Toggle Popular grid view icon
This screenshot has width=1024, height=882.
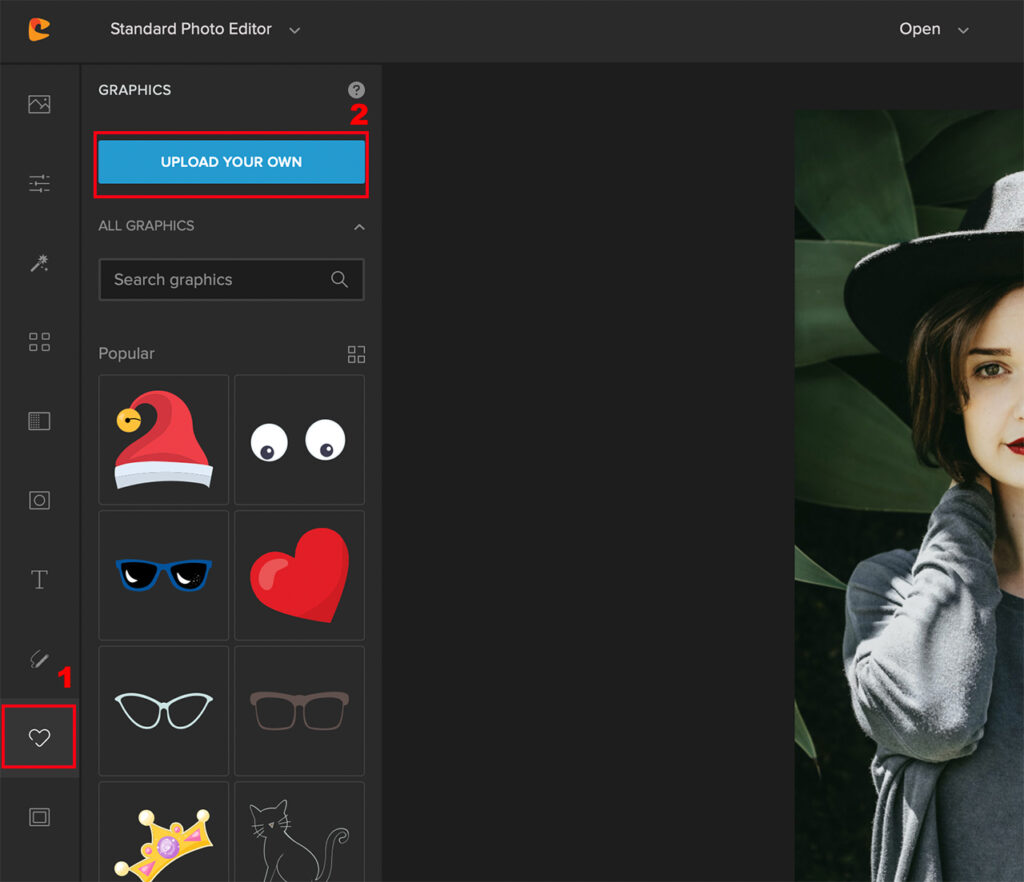[x=356, y=354]
